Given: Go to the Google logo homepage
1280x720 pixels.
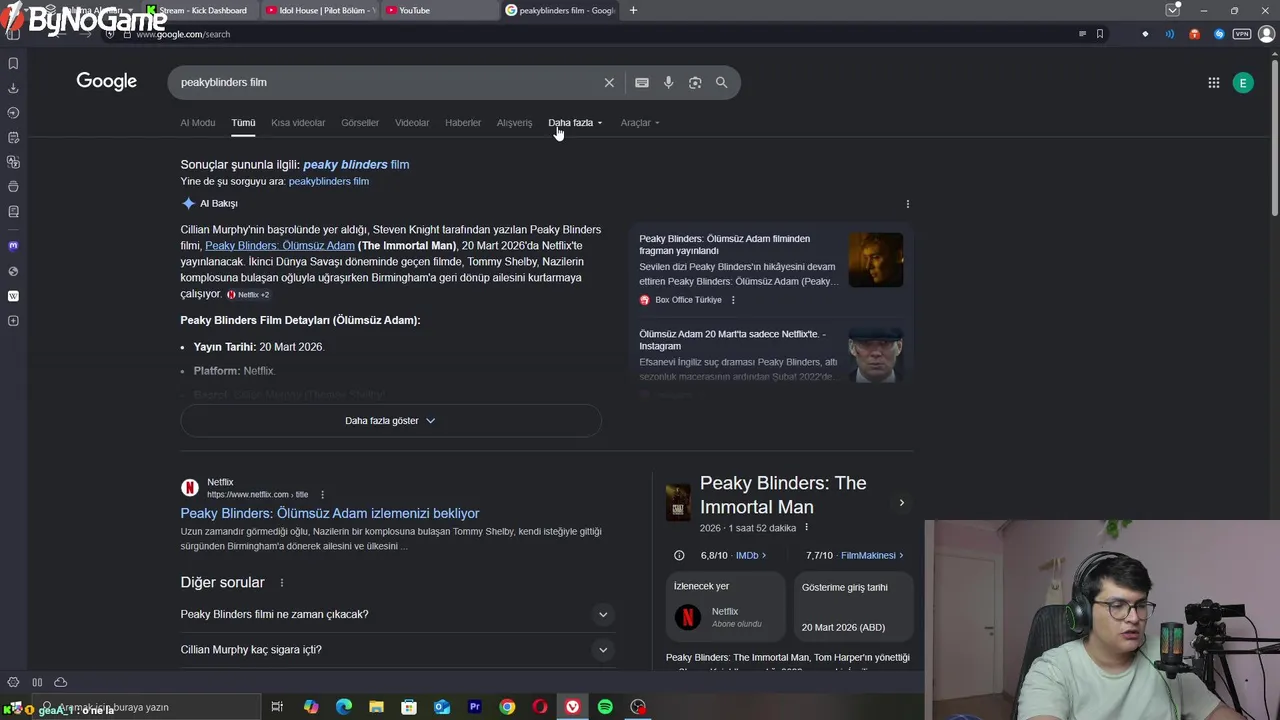Looking at the screenshot, I should (107, 82).
